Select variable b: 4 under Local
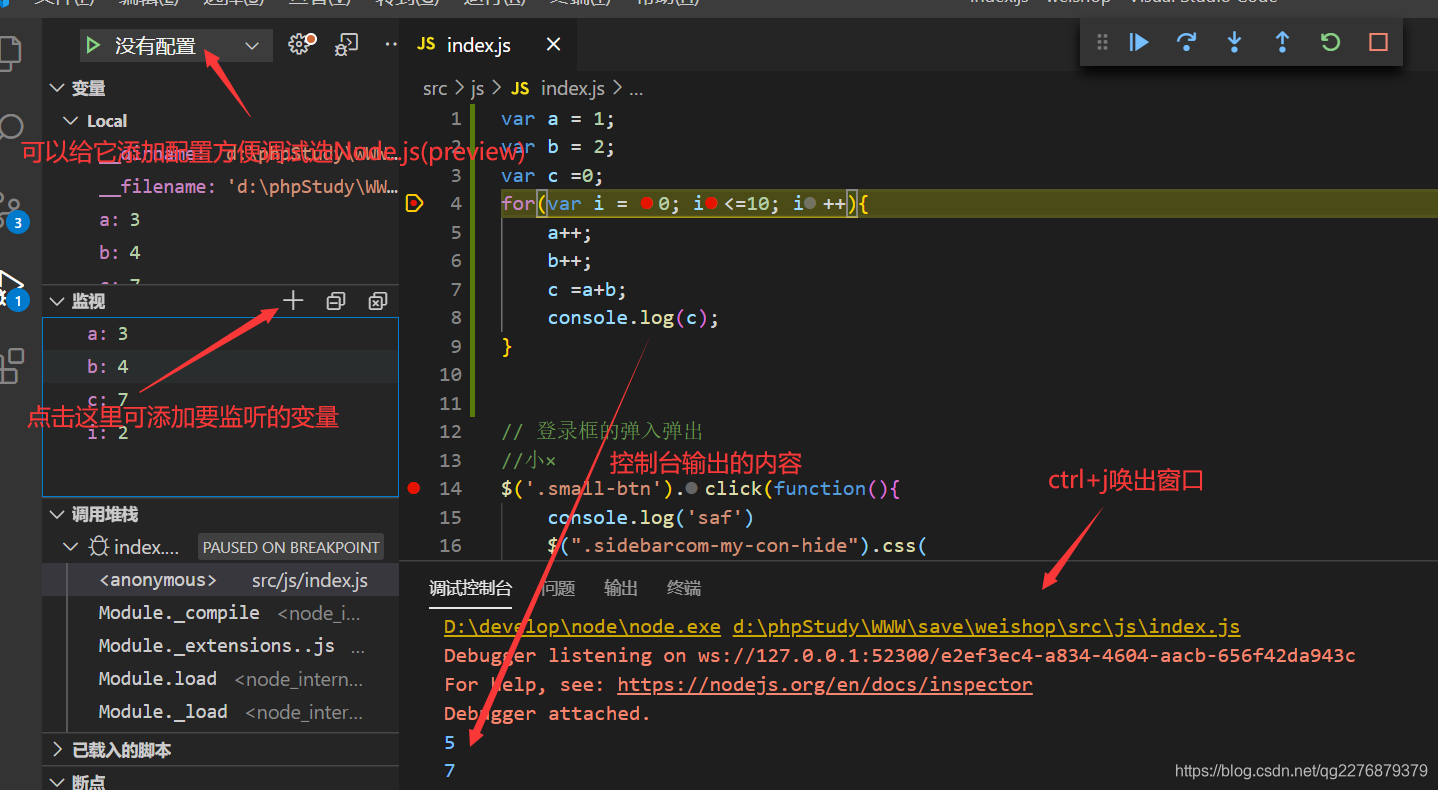This screenshot has width=1438, height=790. 220,253
